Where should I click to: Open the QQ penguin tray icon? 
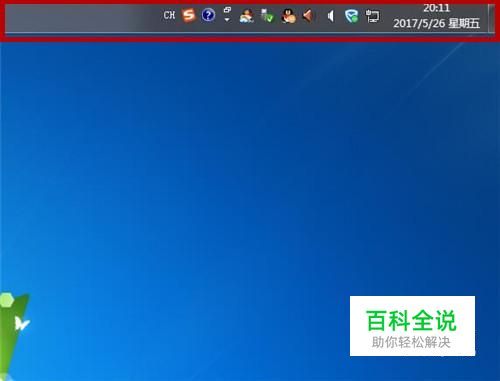[x=288, y=16]
